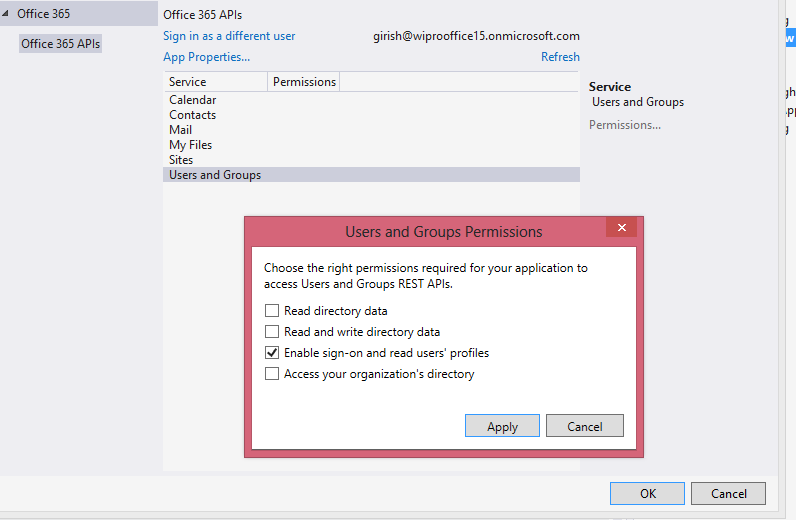Image resolution: width=796 pixels, height=520 pixels.
Task: Click Cancel in the permissions dialog
Action: click(x=585, y=426)
